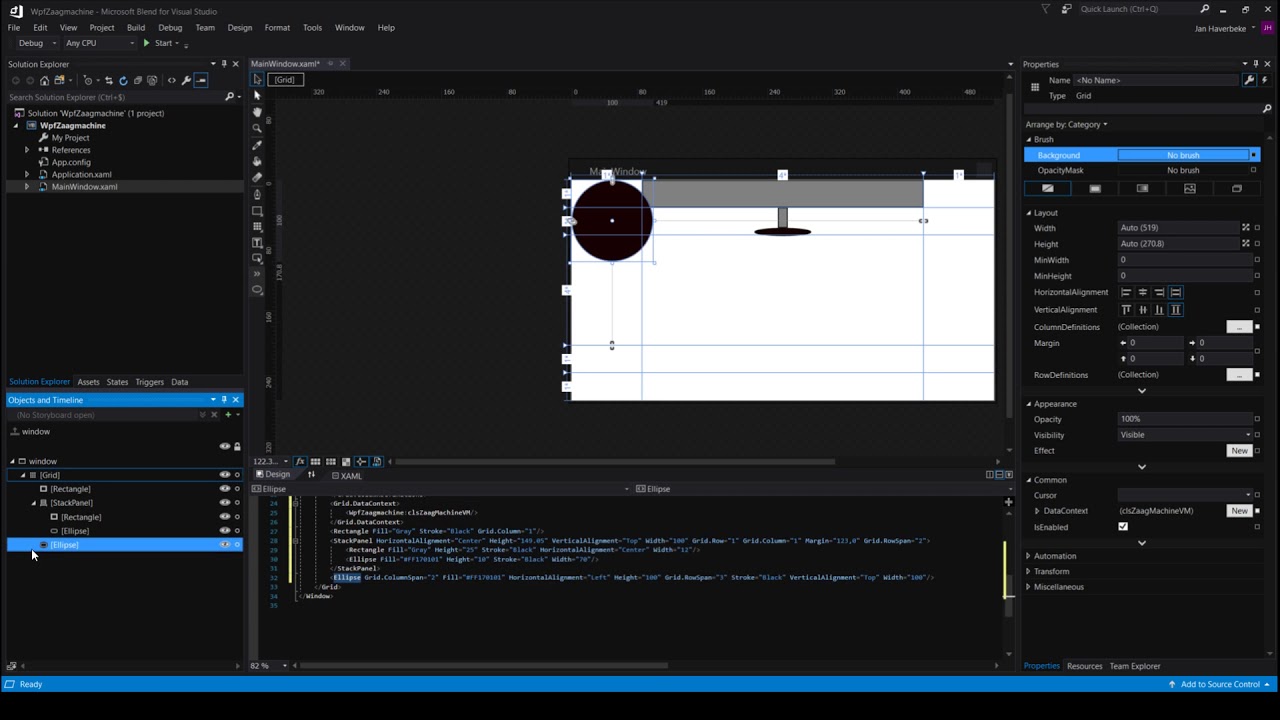The height and width of the screenshot is (720, 1280).
Task: Set VerticalAlignment to Stretch
Action: click(x=1176, y=310)
